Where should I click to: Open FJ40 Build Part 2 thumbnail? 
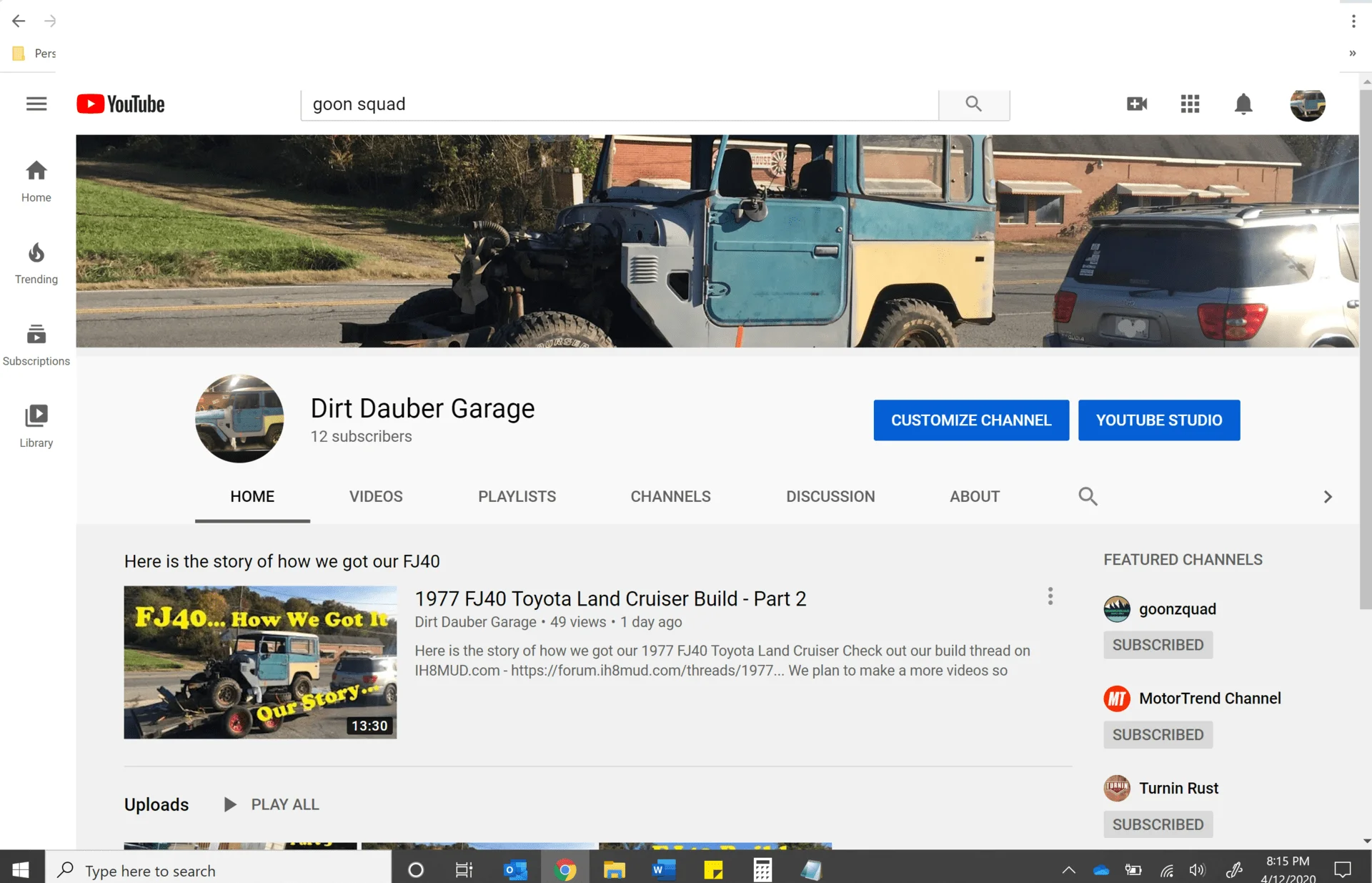260,662
